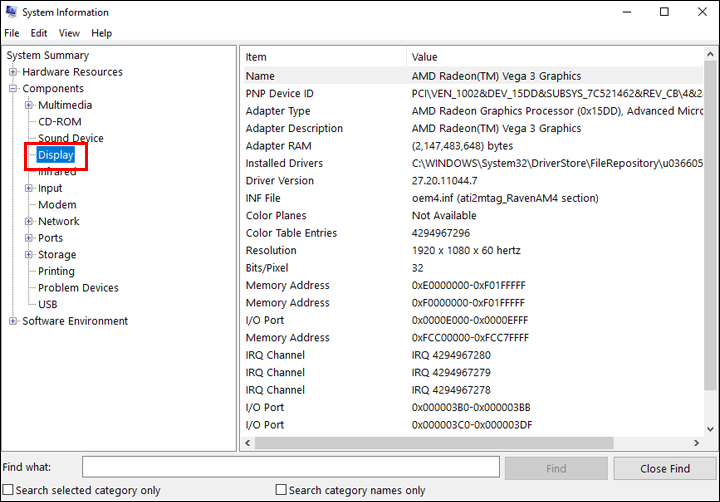Select the Driver Version row
The height and width of the screenshot is (502, 720).
280,181
